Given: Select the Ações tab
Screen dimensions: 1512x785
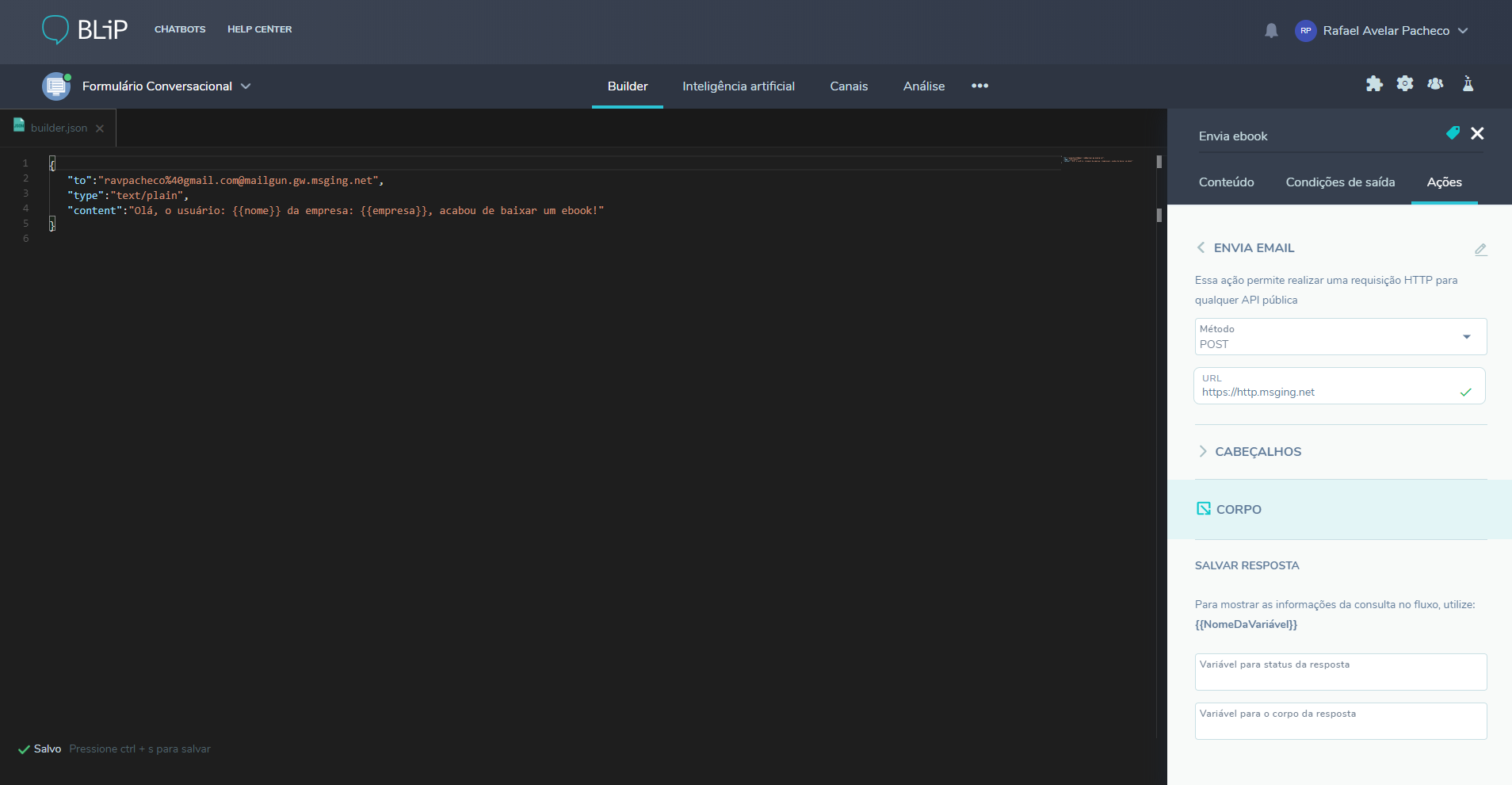Looking at the screenshot, I should tap(1444, 182).
